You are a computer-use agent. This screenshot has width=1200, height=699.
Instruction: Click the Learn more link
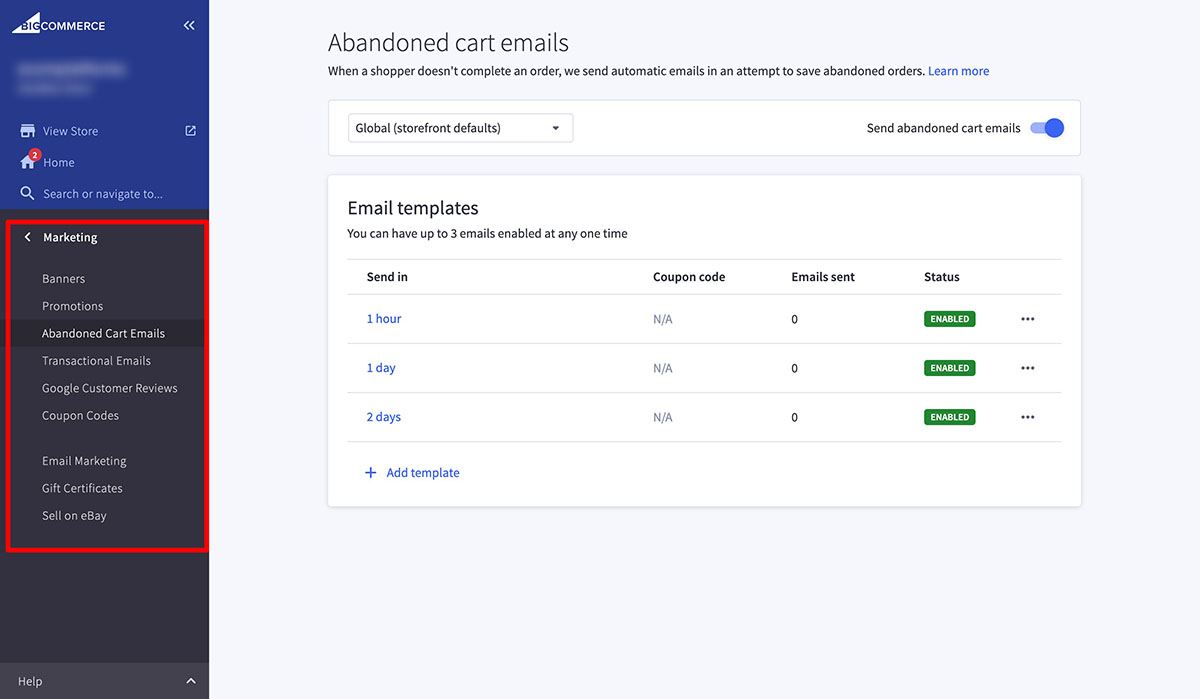958,70
